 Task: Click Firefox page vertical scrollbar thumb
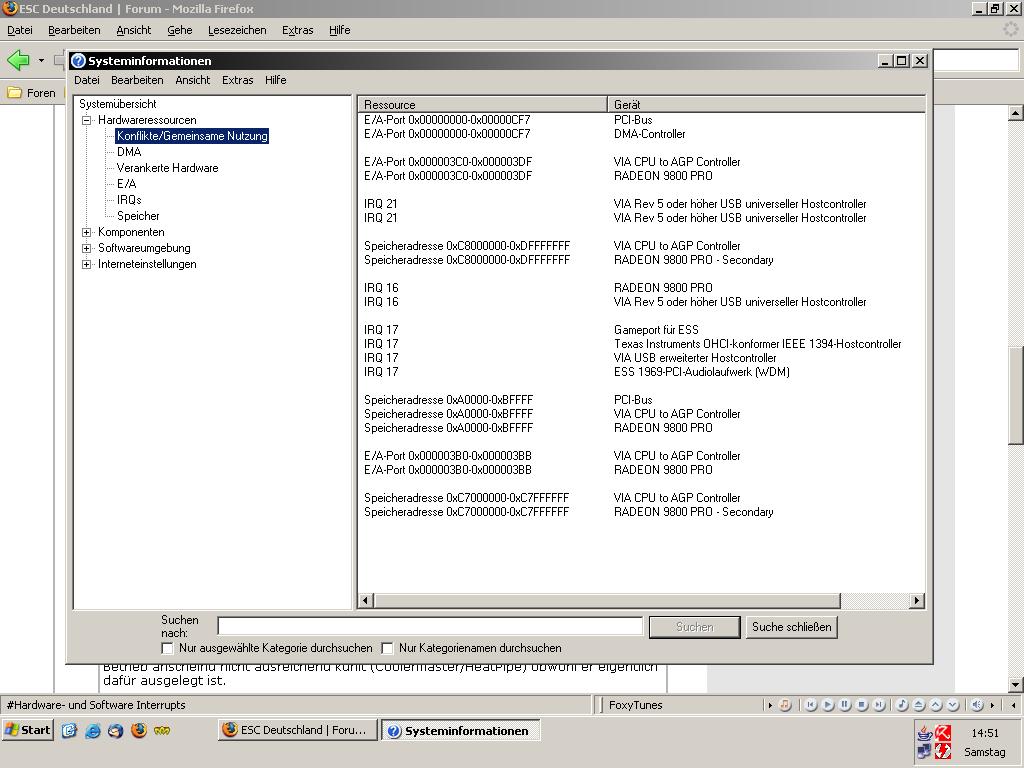point(1015,395)
